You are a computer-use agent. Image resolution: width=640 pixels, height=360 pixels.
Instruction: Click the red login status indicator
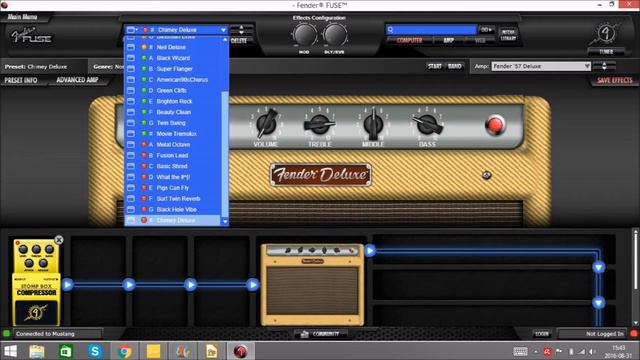[634, 333]
